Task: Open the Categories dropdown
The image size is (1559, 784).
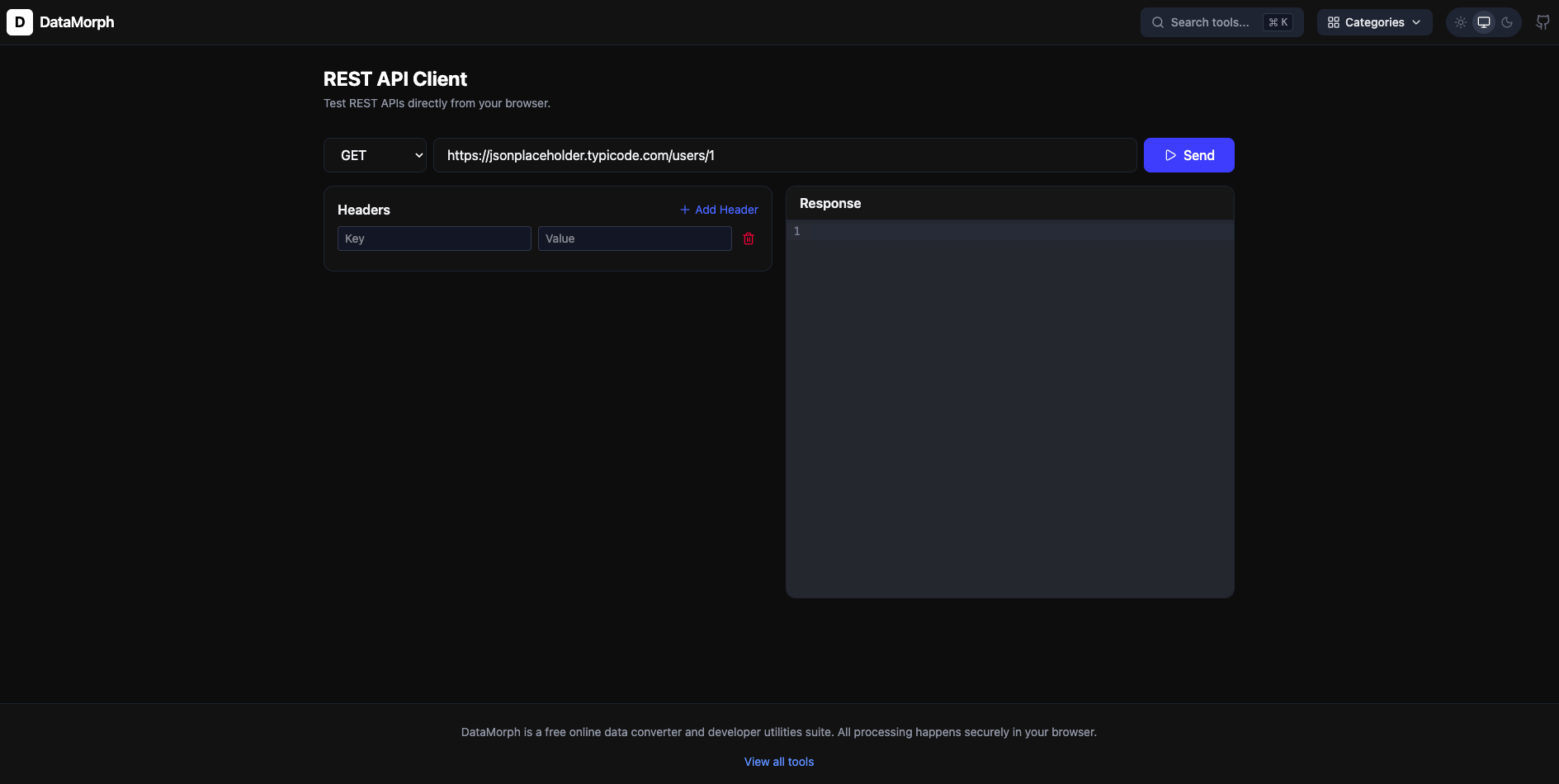Action: 1374,22
